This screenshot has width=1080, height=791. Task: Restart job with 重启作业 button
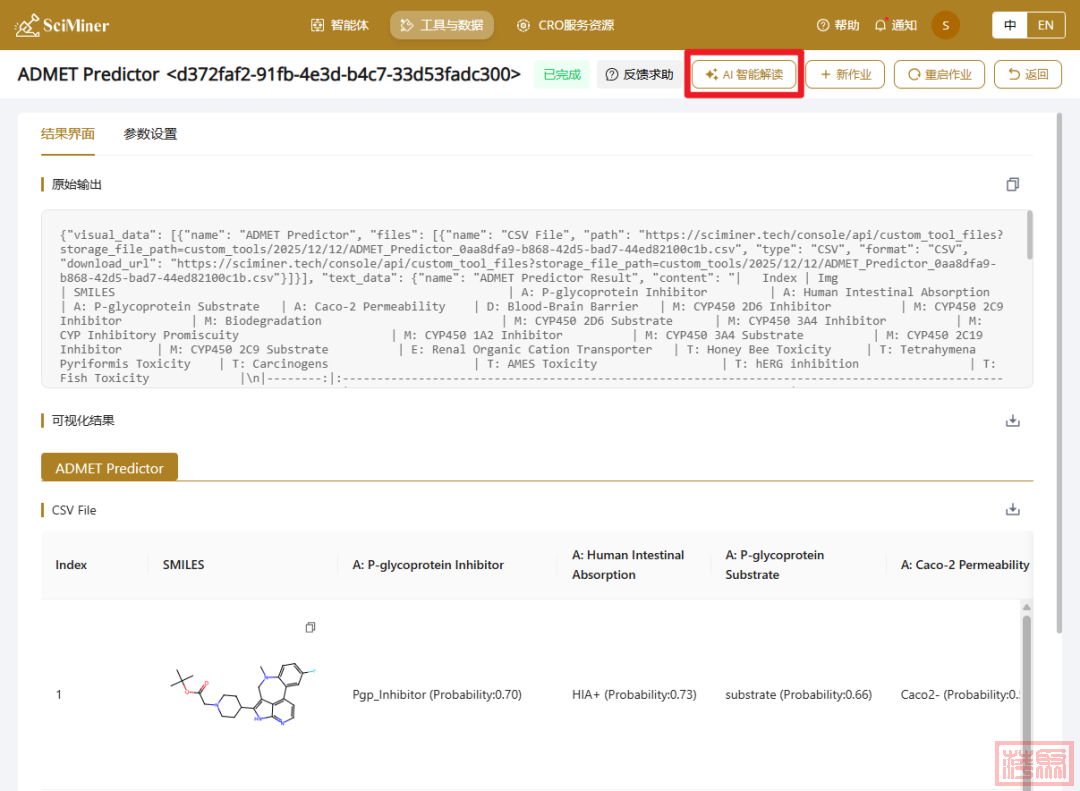[939, 75]
